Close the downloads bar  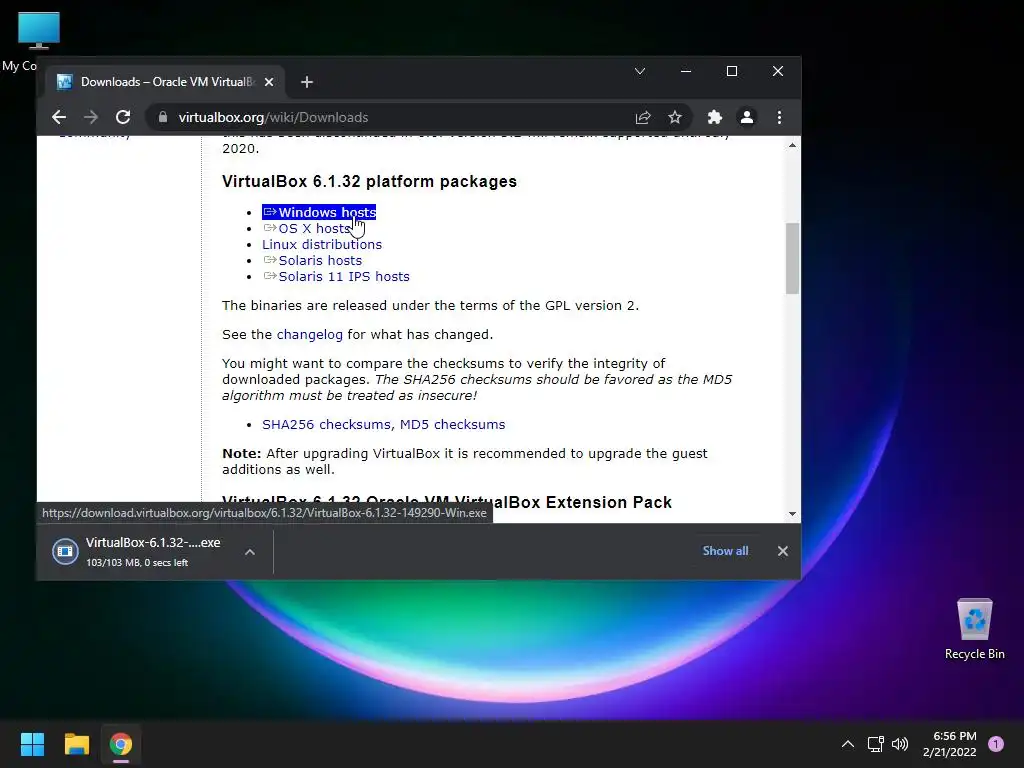pyautogui.click(x=783, y=551)
